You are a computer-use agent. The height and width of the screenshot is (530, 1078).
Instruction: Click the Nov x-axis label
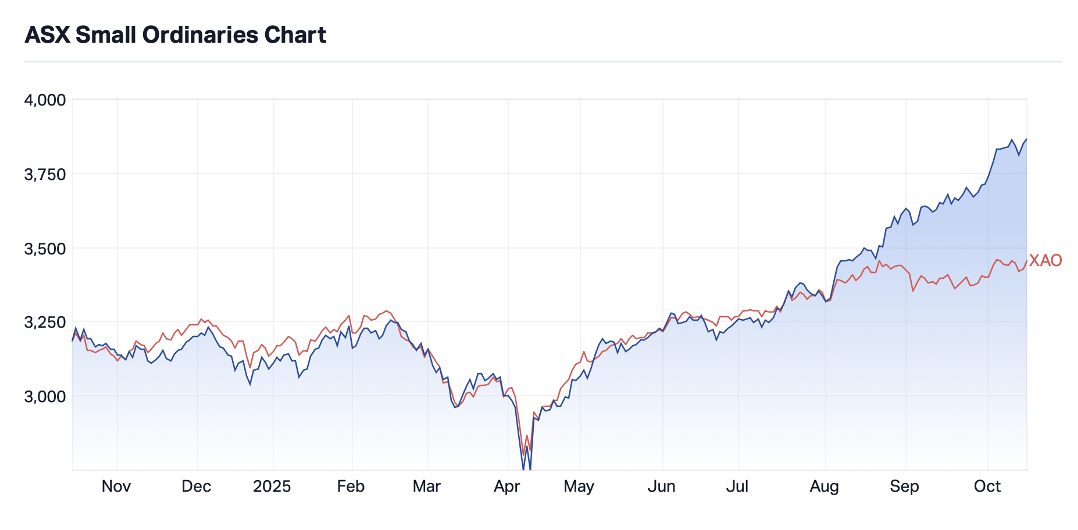(117, 487)
